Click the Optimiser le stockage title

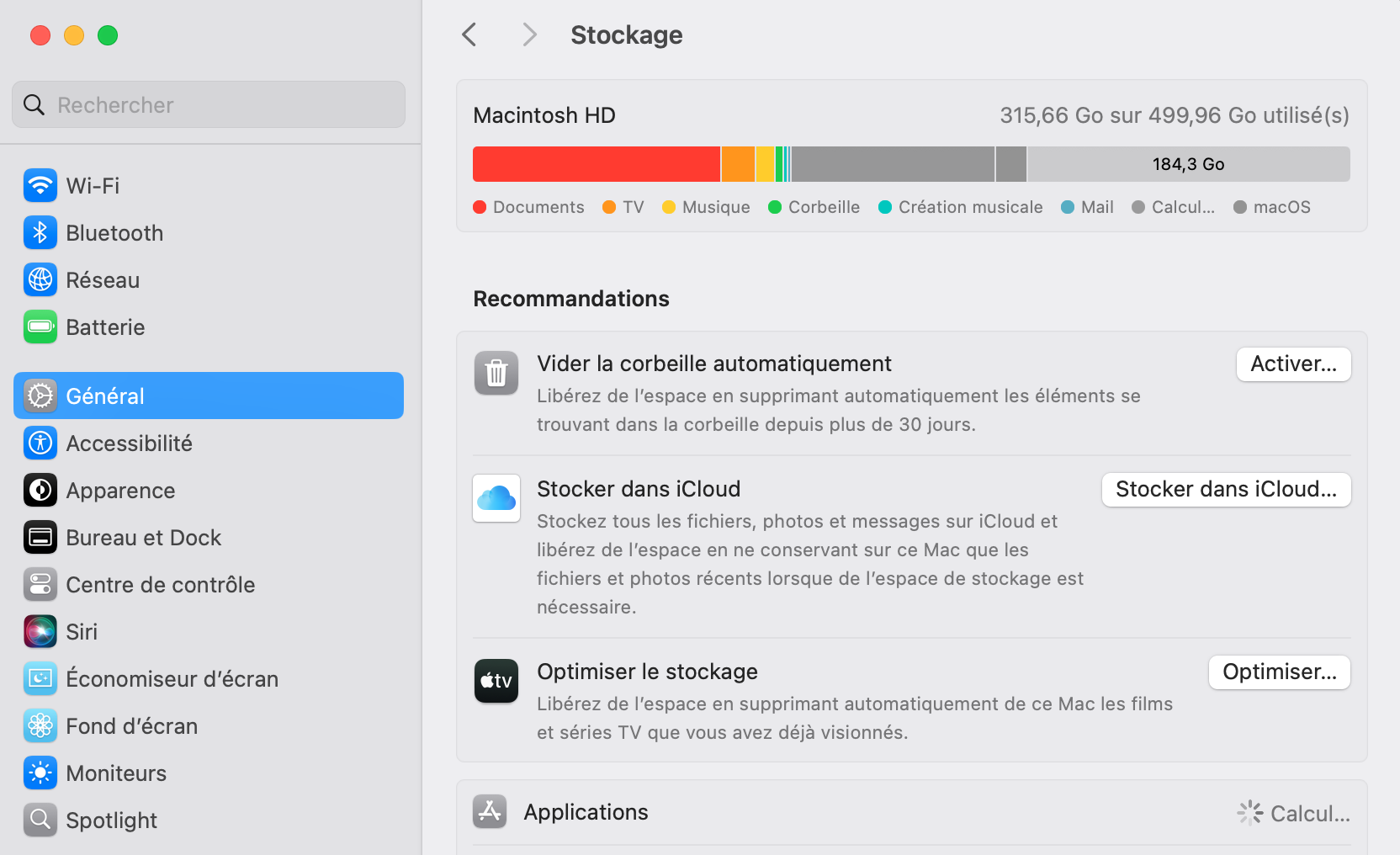pos(647,672)
